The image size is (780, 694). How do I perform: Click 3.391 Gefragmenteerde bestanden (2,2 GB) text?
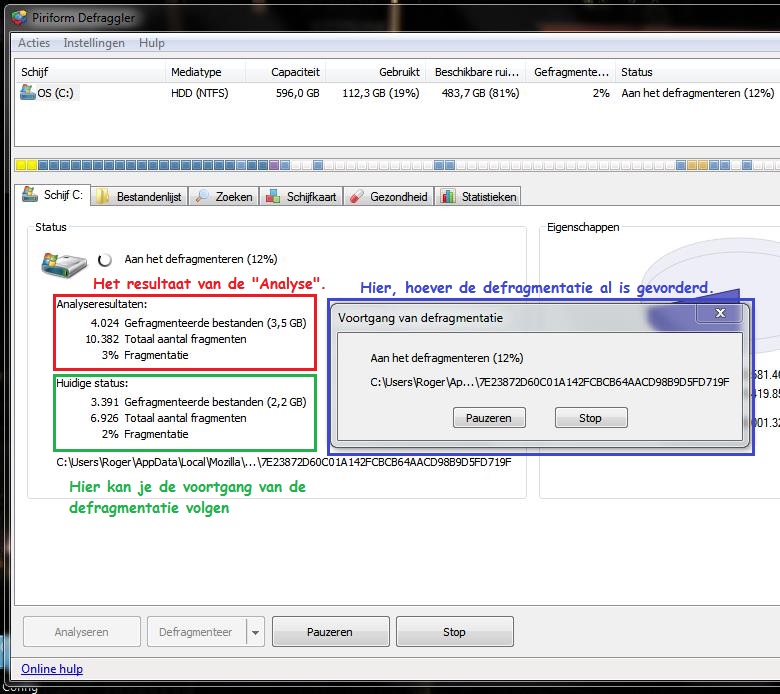pyautogui.click(x=198, y=402)
